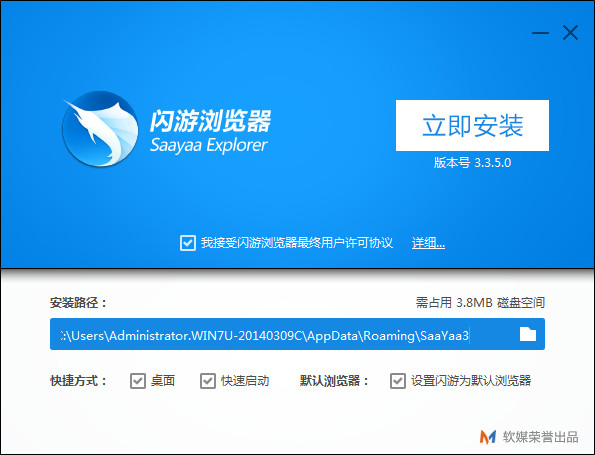This screenshot has height=455, width=595.
Task: Open the 详细... license details link
Action: tap(428, 243)
